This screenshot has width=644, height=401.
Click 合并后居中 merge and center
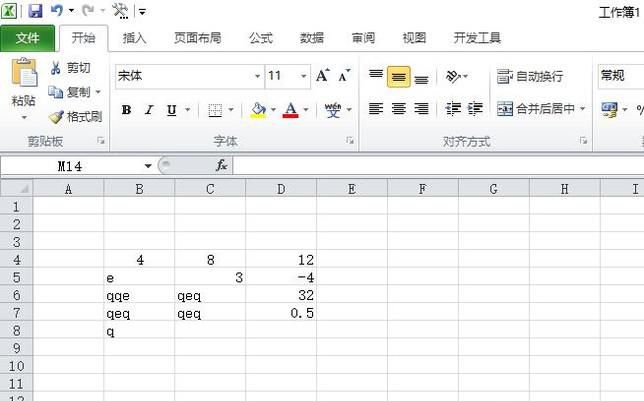[535, 109]
